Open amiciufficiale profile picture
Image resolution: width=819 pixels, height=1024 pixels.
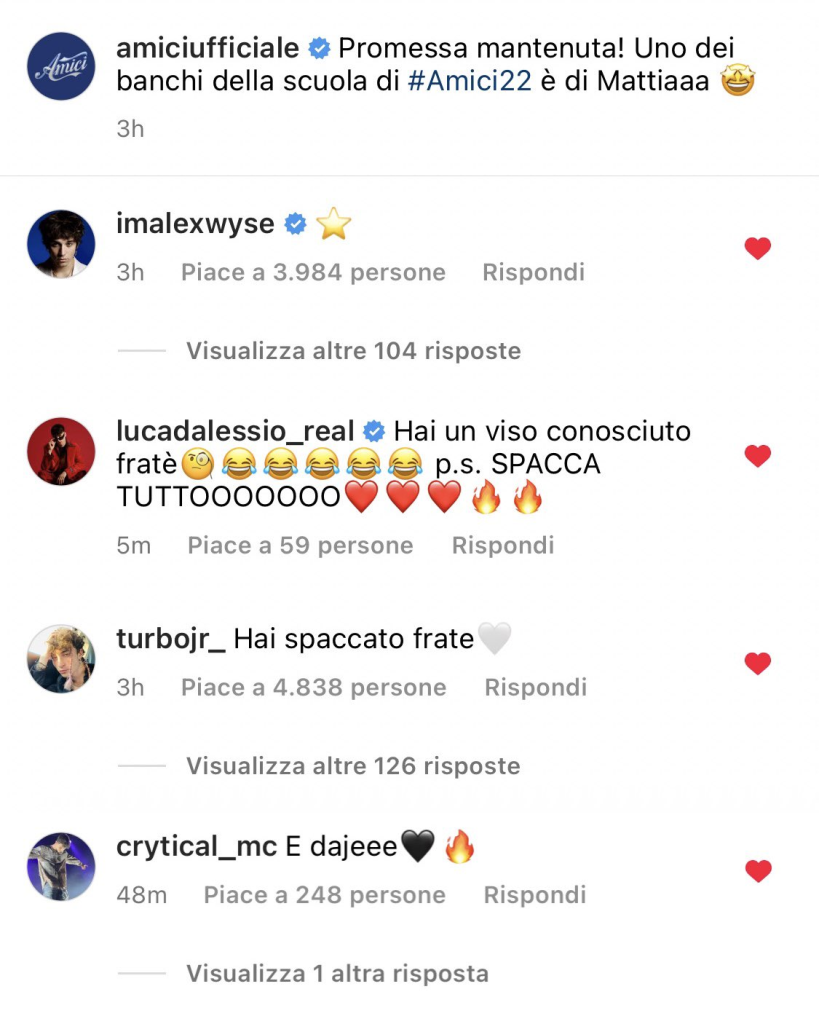pyautogui.click(x=61, y=66)
